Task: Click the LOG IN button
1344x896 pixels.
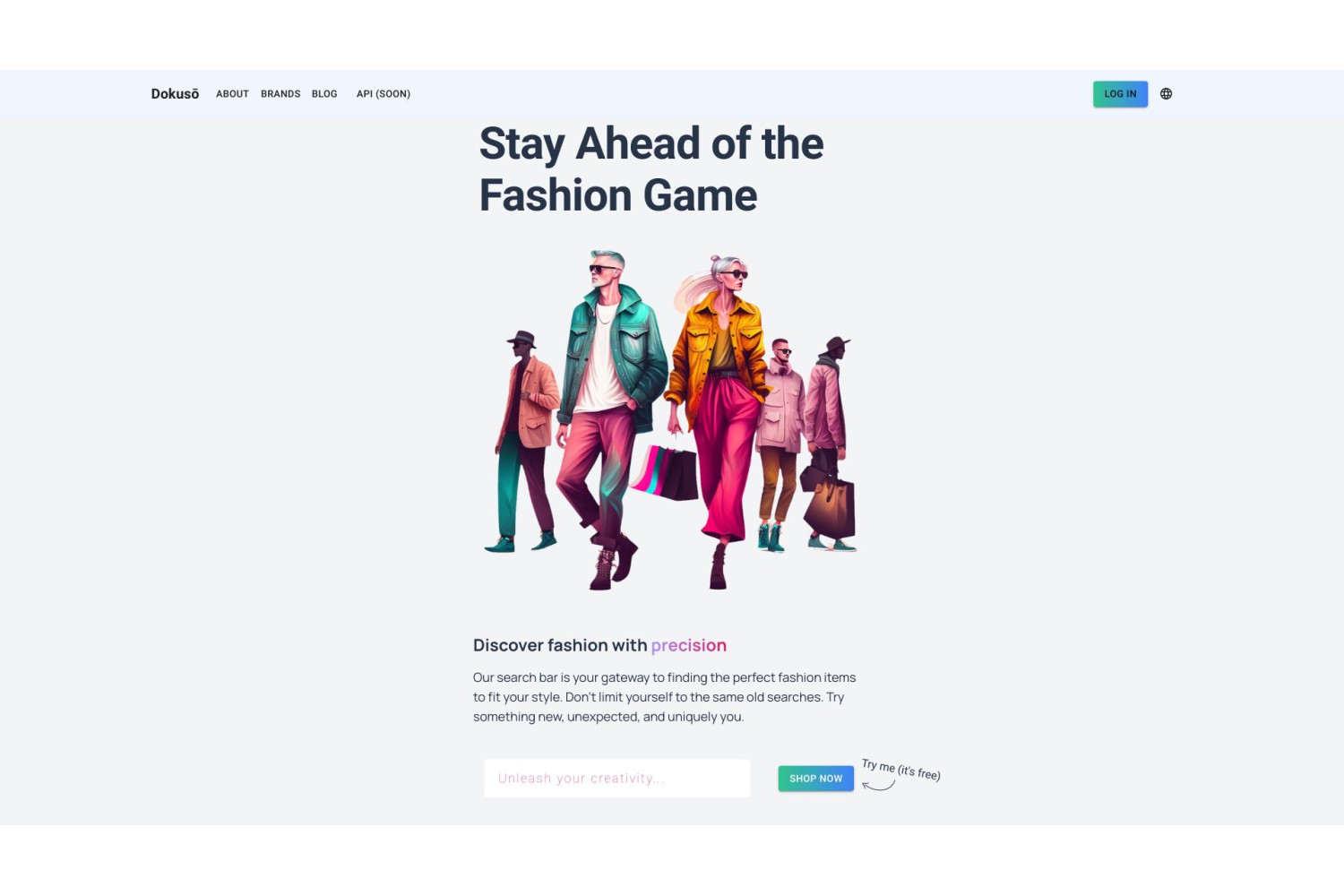Action: 1120,94
